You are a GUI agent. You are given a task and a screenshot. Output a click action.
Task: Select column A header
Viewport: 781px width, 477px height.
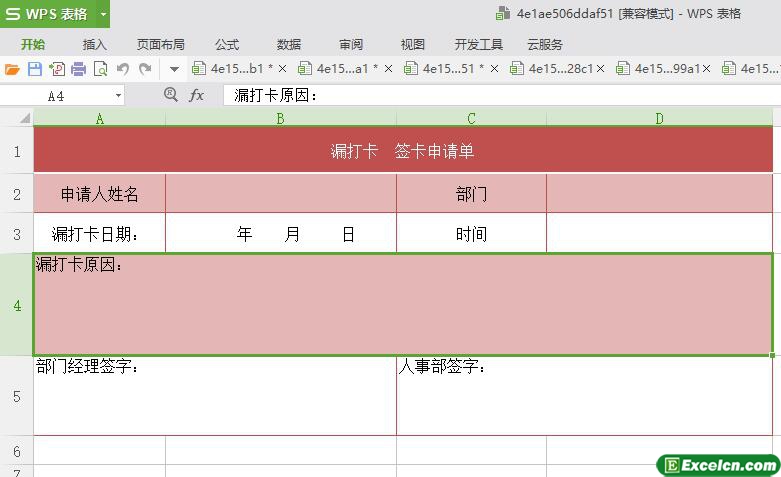tap(100, 119)
